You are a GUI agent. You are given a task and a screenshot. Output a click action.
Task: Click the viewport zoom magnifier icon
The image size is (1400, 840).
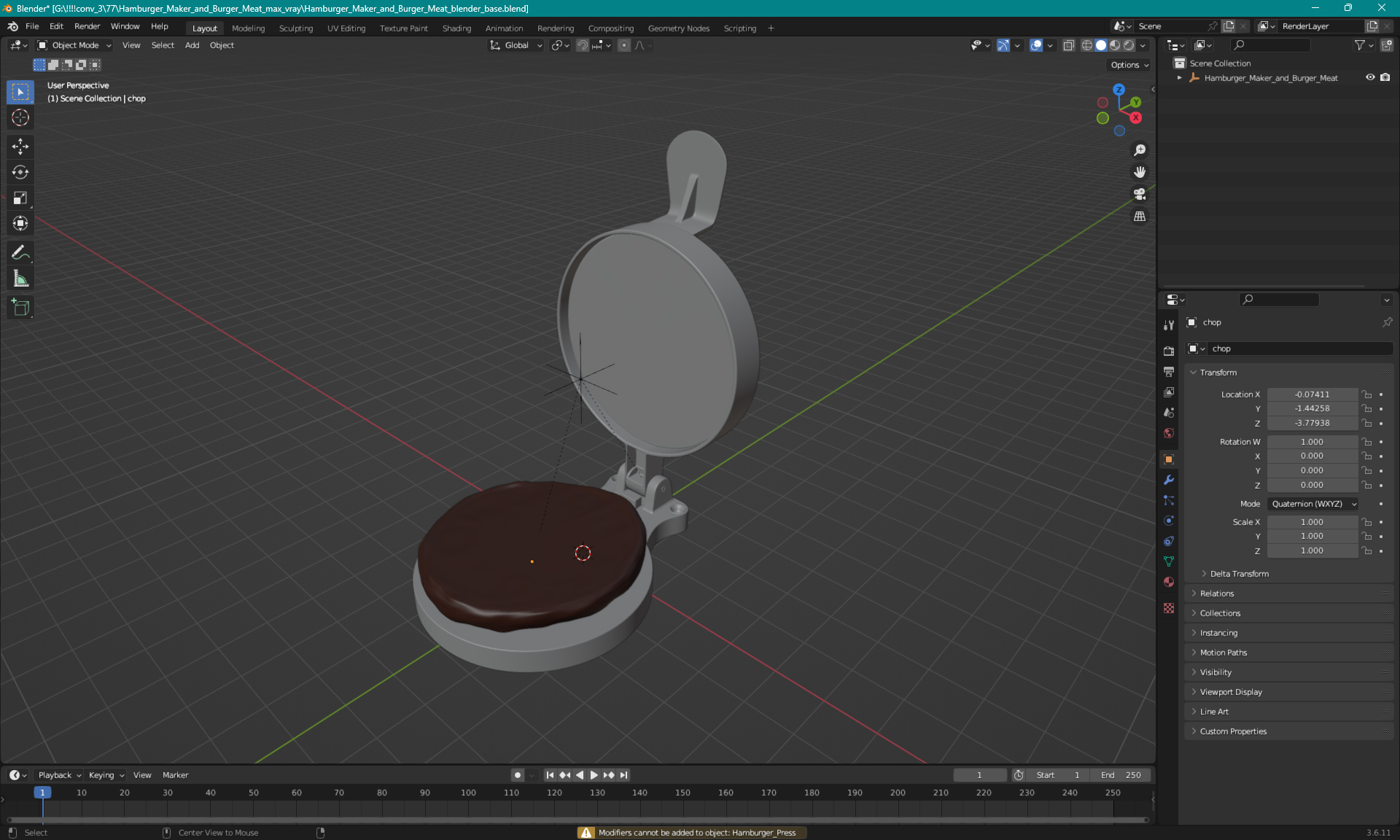tap(1140, 150)
